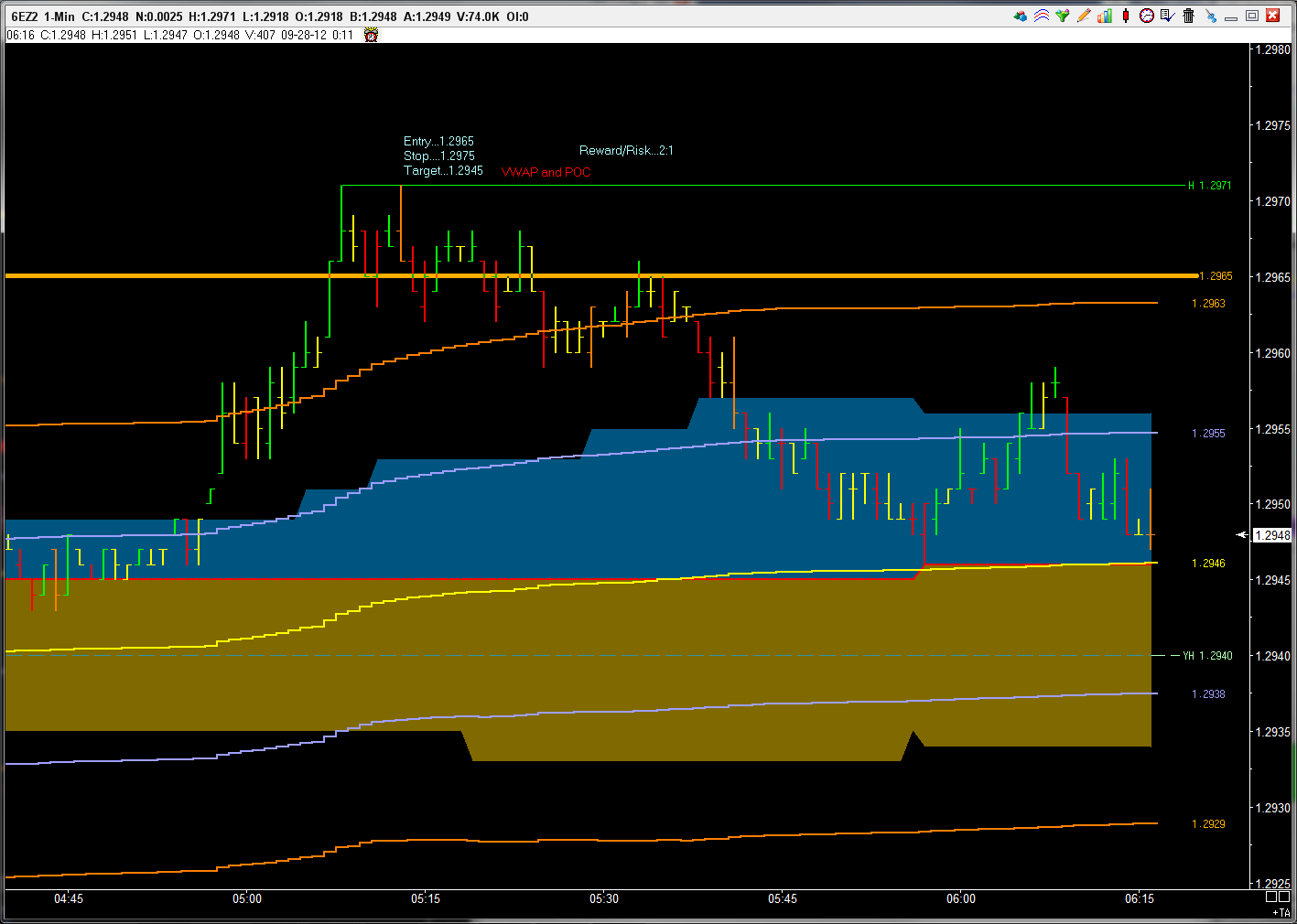1297x924 pixels.
Task: Click the red 'VWAP and POC' label
Action: pyautogui.click(x=546, y=172)
